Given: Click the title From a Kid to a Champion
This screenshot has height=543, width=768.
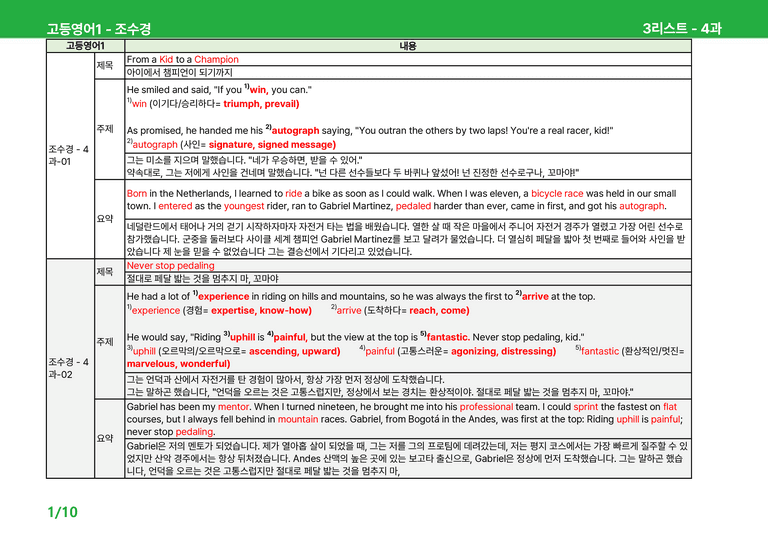Looking at the screenshot, I should pos(183,59).
